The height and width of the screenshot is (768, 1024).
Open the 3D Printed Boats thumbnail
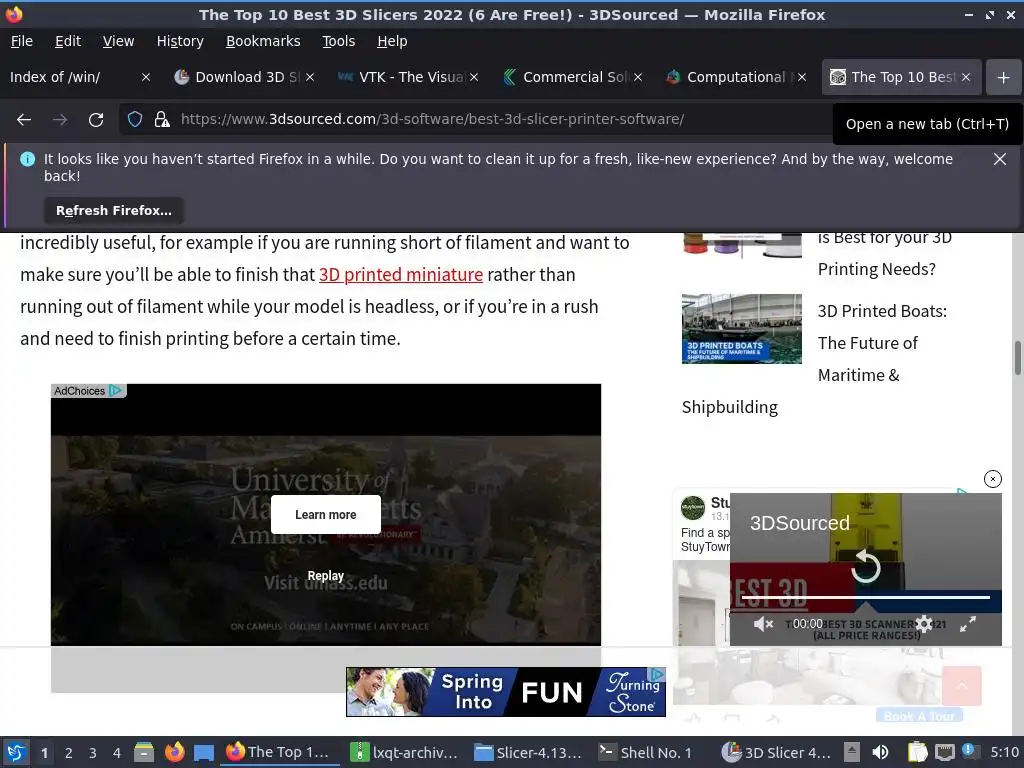(x=742, y=328)
